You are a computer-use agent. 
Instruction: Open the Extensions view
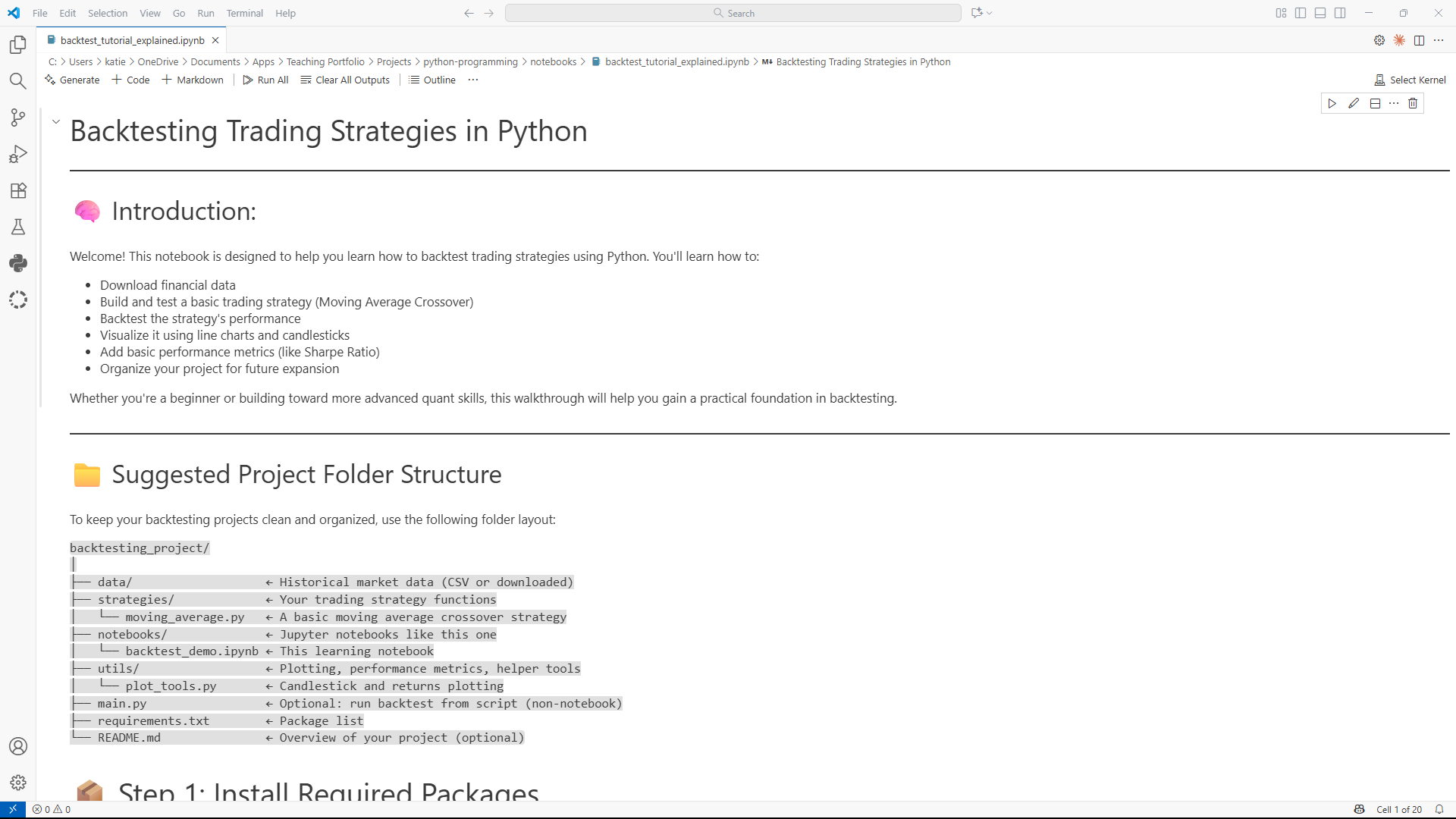17,190
